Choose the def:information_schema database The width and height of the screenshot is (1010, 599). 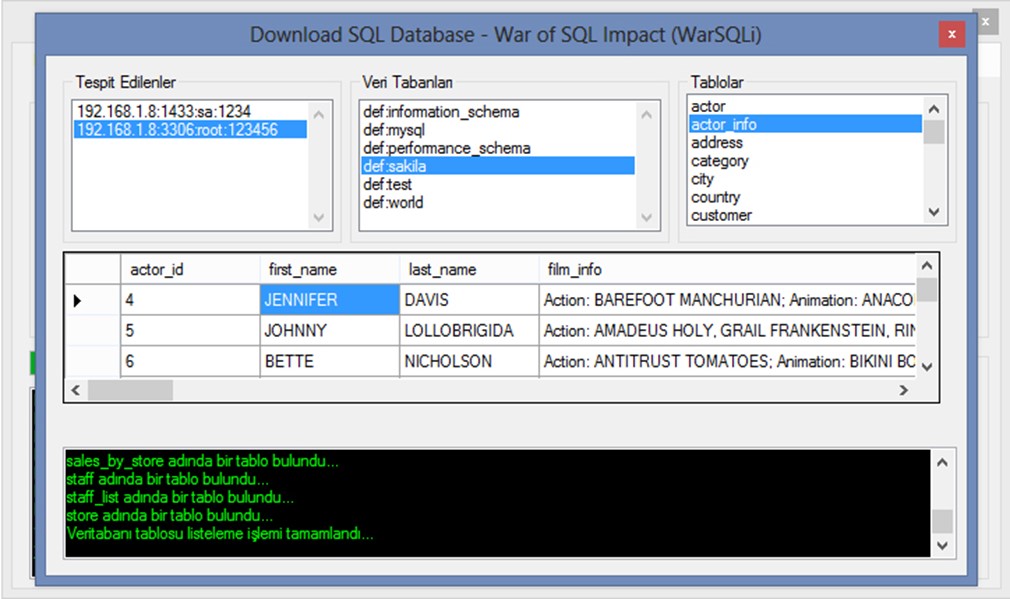441,112
